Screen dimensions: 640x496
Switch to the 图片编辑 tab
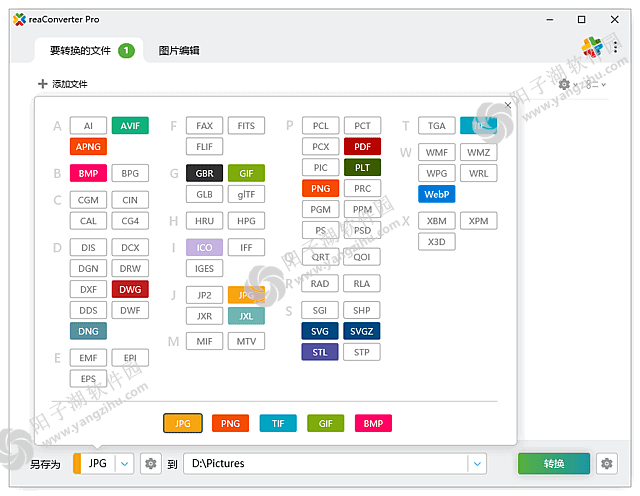click(x=179, y=51)
